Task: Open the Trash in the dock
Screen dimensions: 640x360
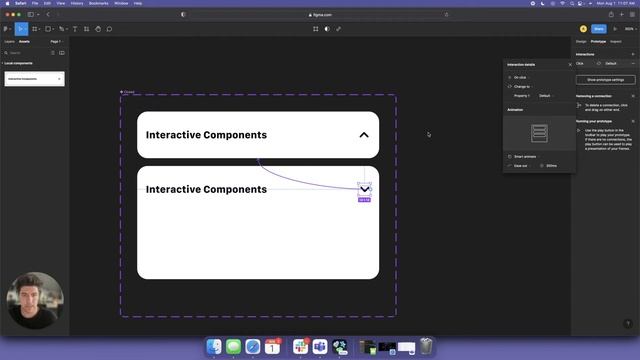Action: (x=426, y=347)
